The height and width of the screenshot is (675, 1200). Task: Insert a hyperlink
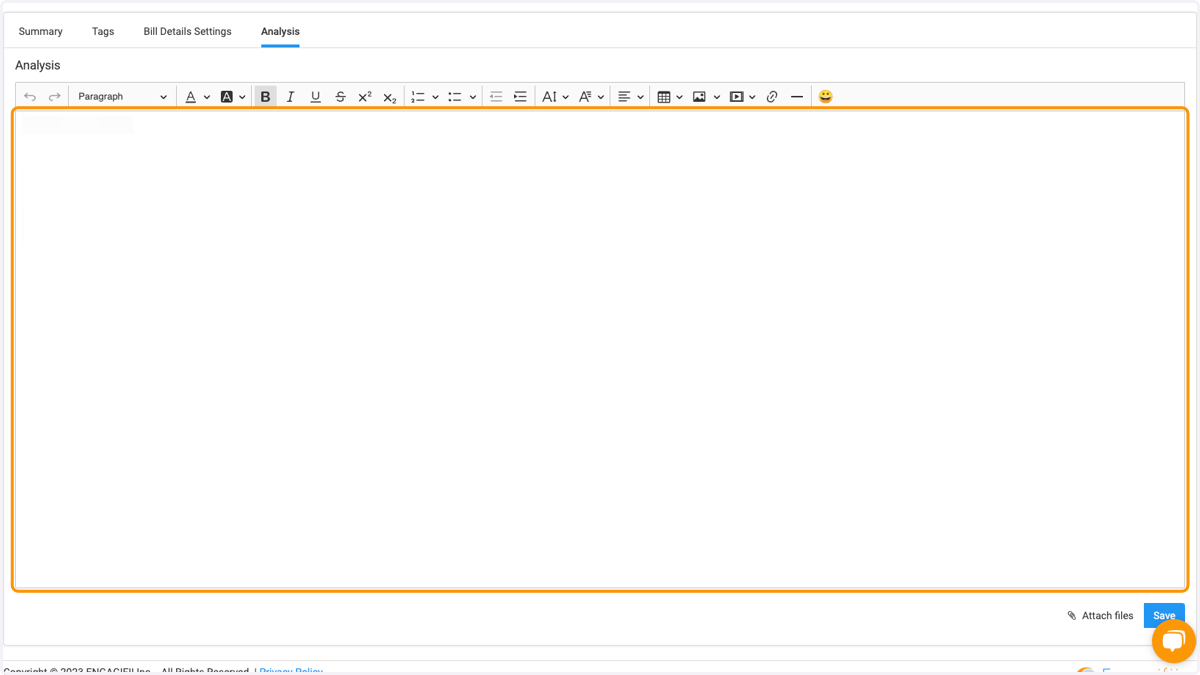coord(772,97)
